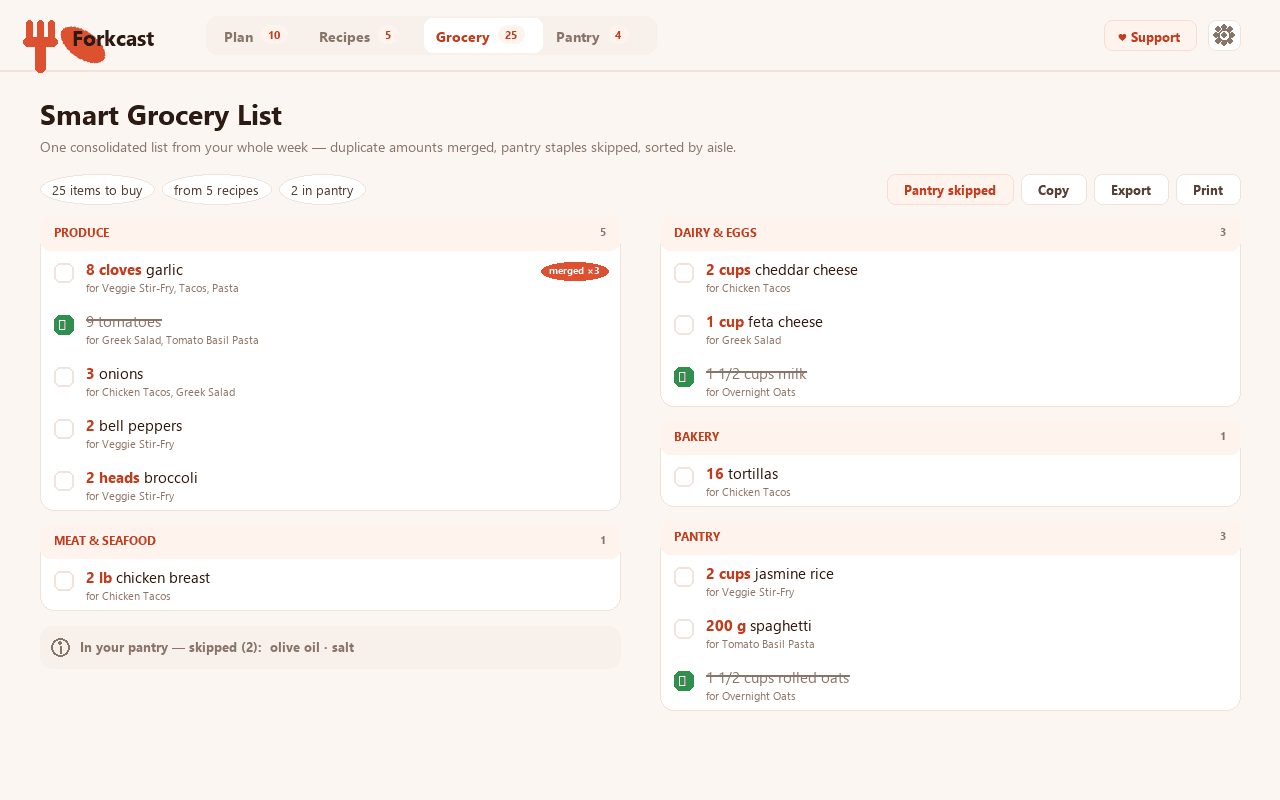Click "for Chicken Tacos, Greek Salad" text
This screenshot has height=800, width=1280.
(160, 393)
